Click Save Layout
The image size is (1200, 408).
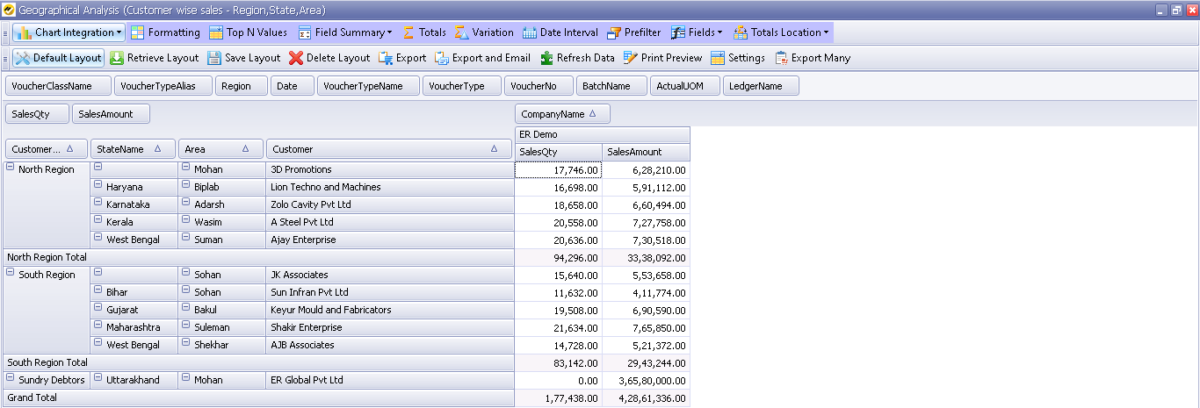[x=244, y=58]
